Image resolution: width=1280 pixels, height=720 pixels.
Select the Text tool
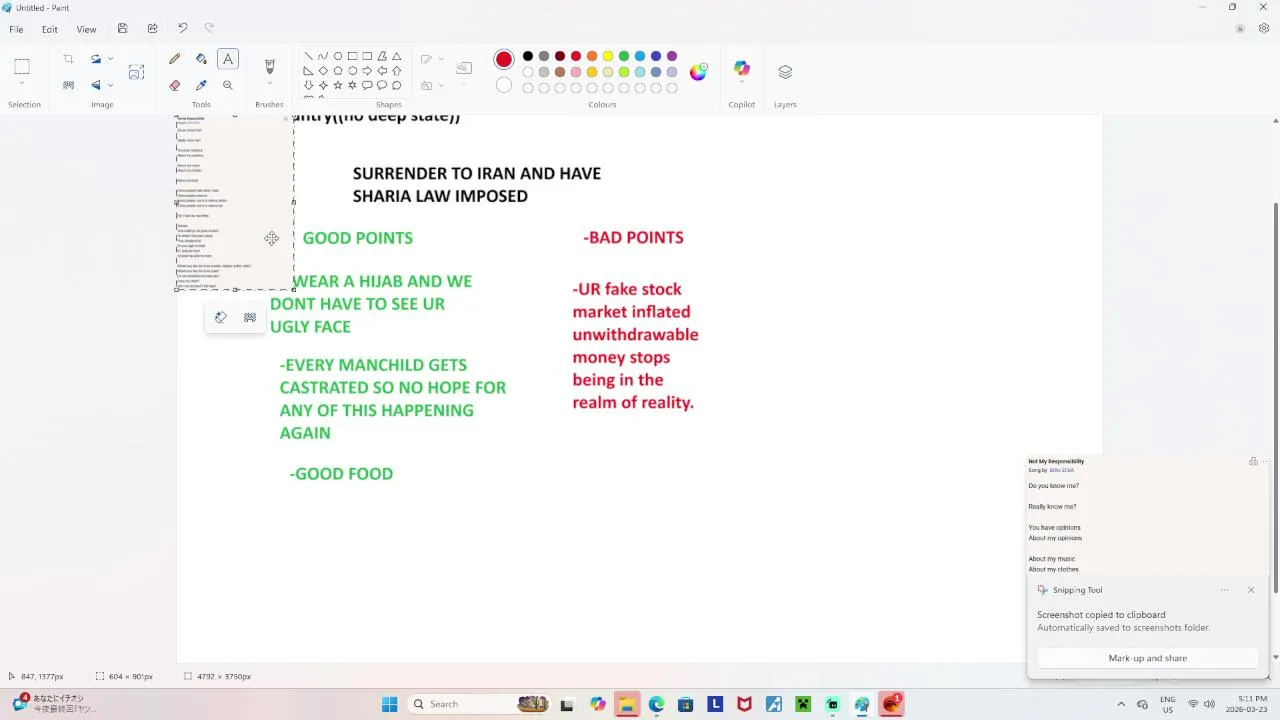tap(228, 59)
